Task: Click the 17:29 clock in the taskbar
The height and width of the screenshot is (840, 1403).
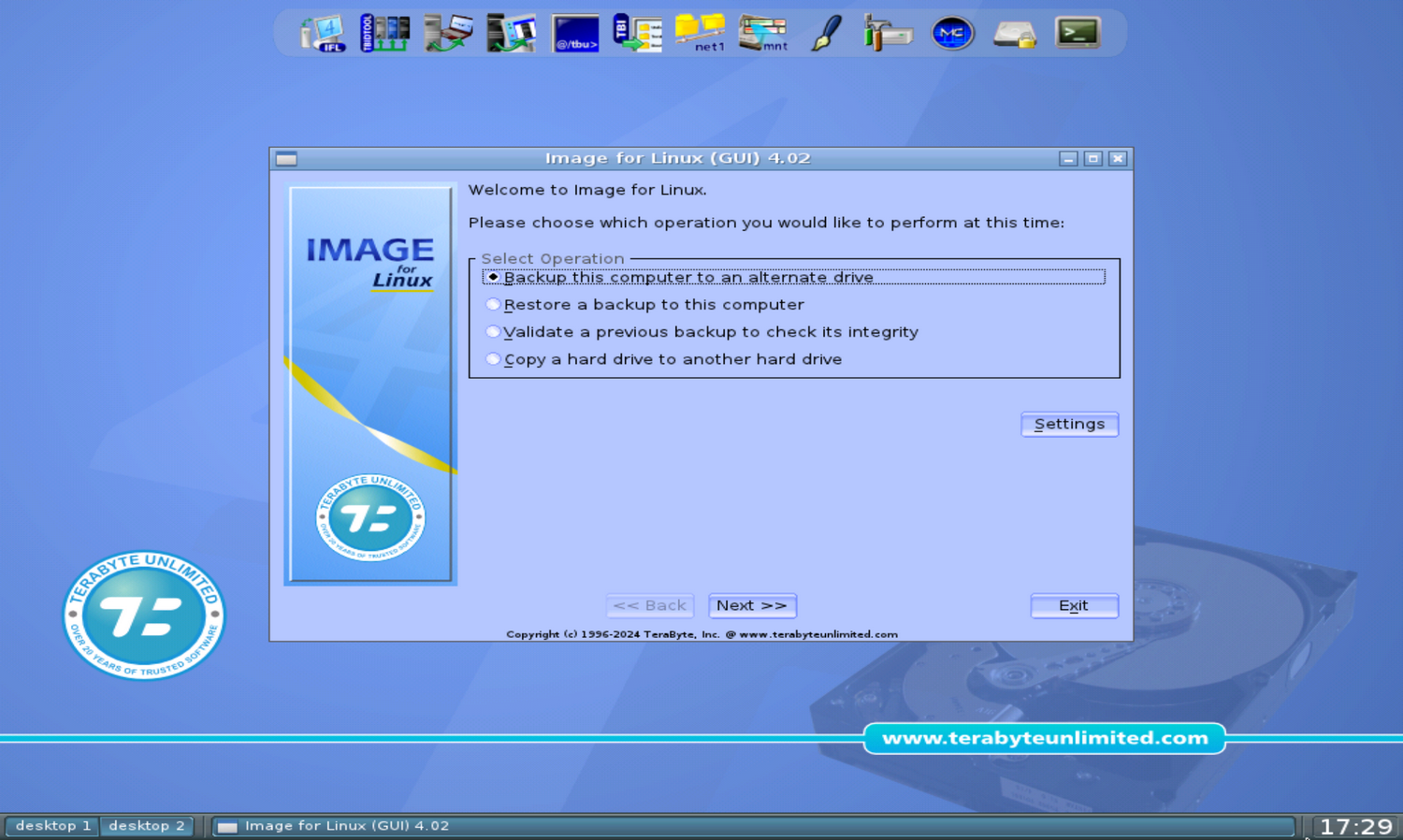Action: [x=1355, y=827]
